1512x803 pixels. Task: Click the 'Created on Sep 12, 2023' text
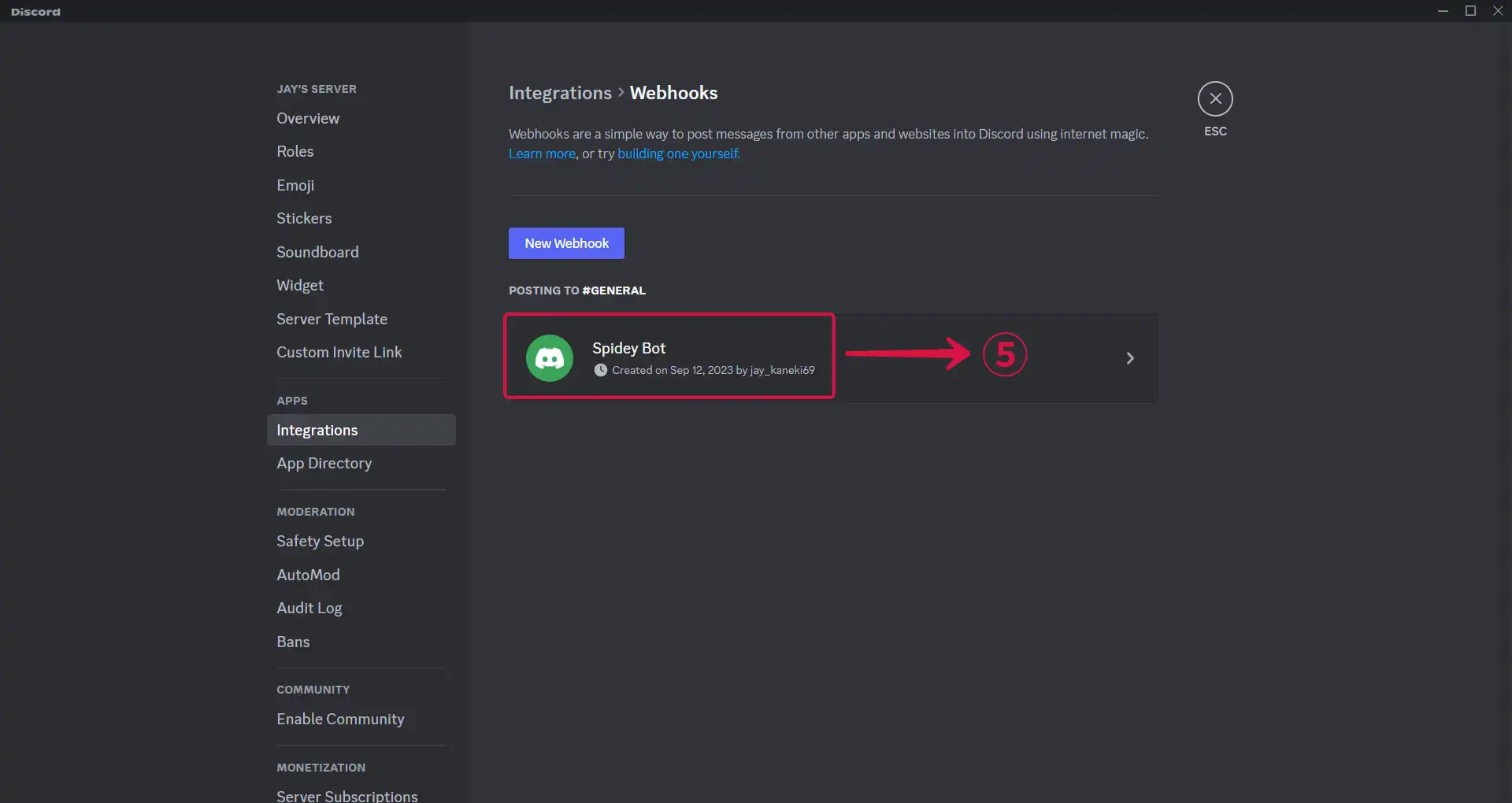673,370
